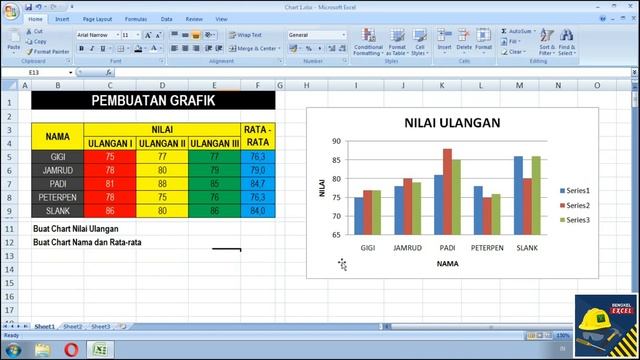
Task: Click the Save icon in quick access toolbar
Action: pyautogui.click(x=28, y=7)
